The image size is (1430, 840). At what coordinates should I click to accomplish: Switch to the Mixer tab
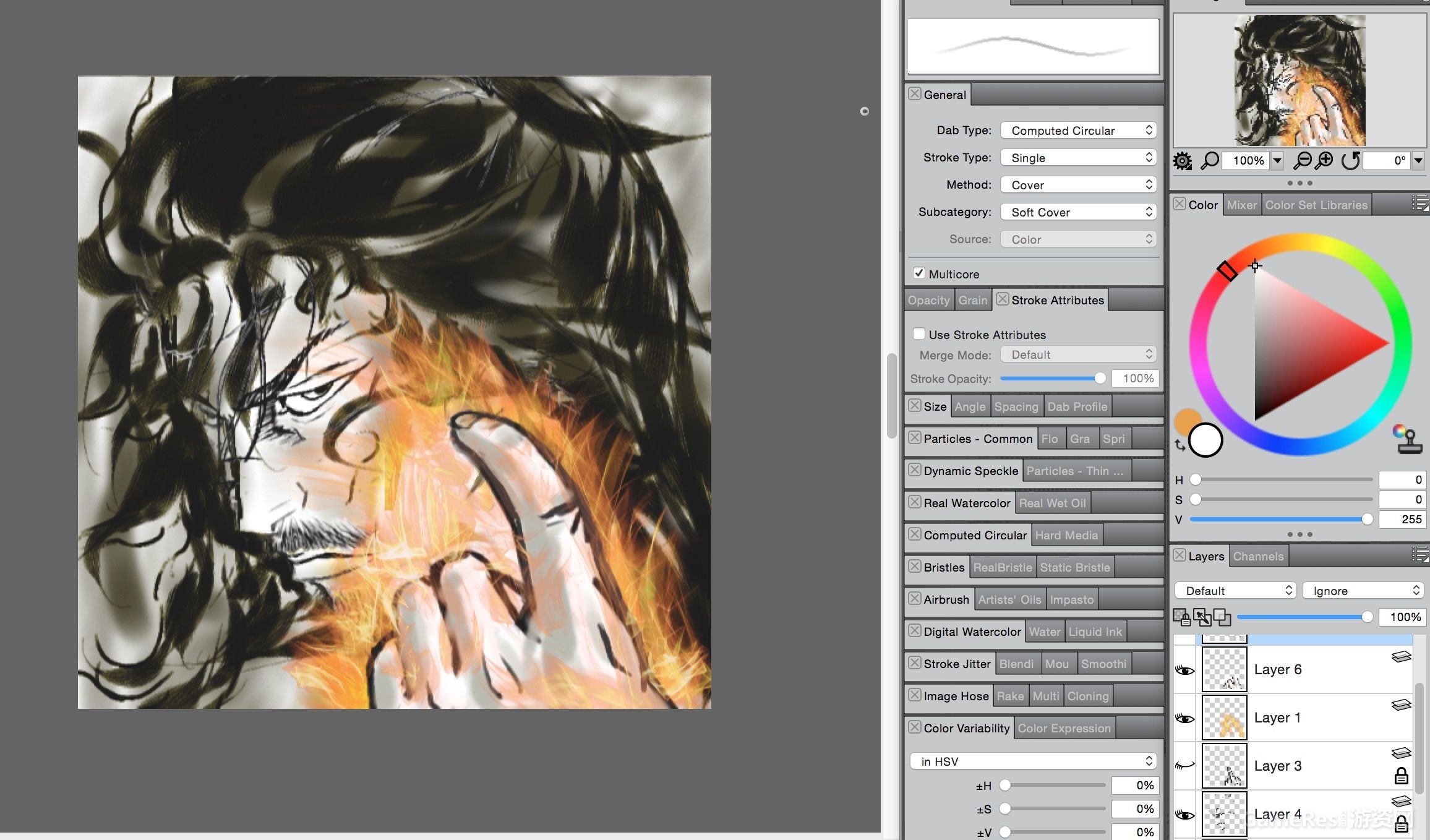1241,205
